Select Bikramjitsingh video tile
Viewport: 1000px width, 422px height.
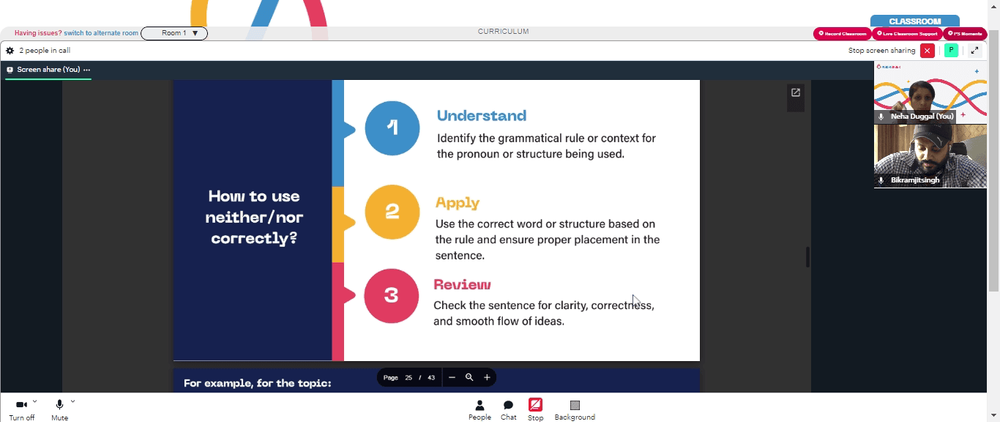929,156
